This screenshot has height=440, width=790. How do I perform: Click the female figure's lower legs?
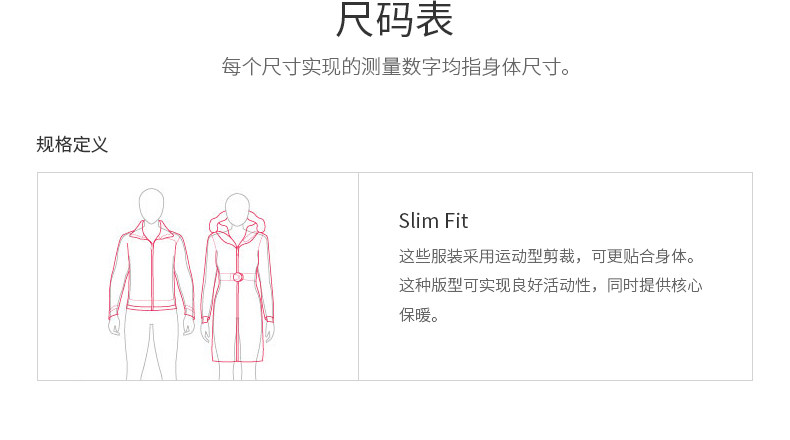click(237, 371)
